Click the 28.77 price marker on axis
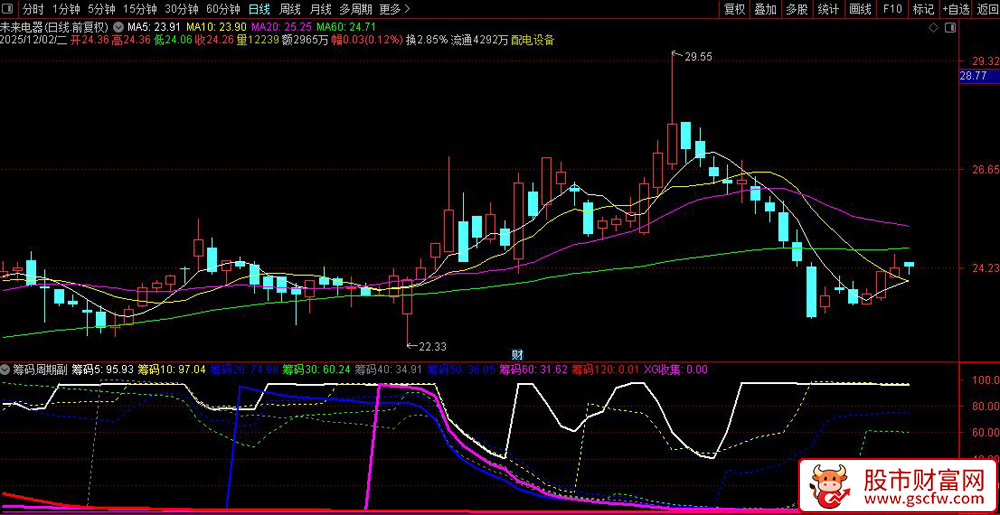Viewport: 1000px width, 515px height. click(973, 76)
